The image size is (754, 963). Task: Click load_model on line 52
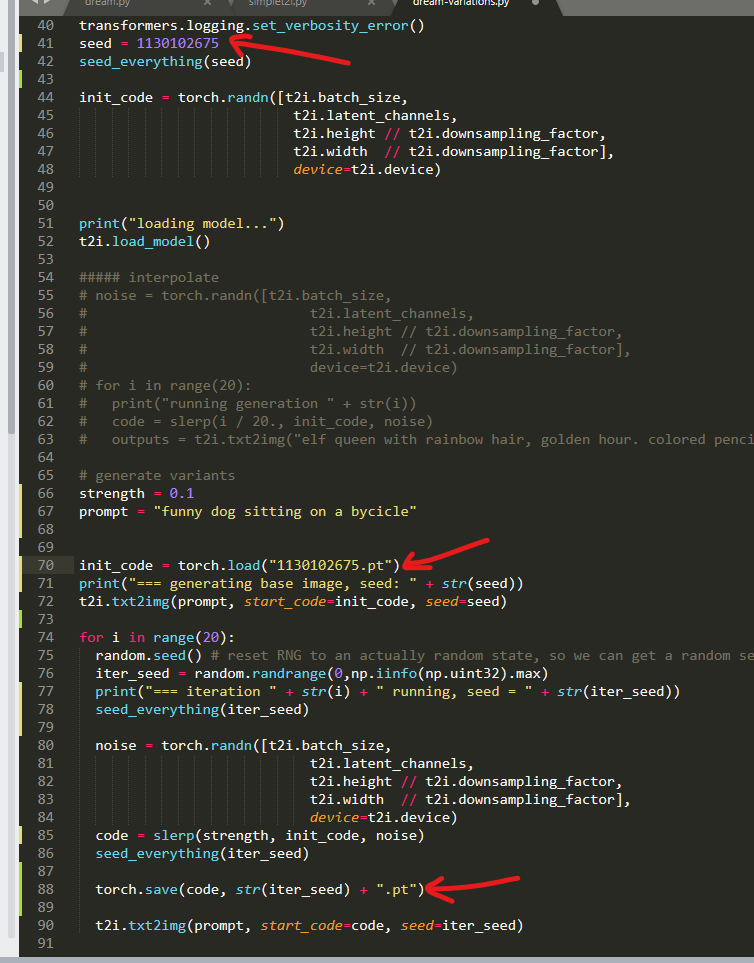[x=152, y=241]
